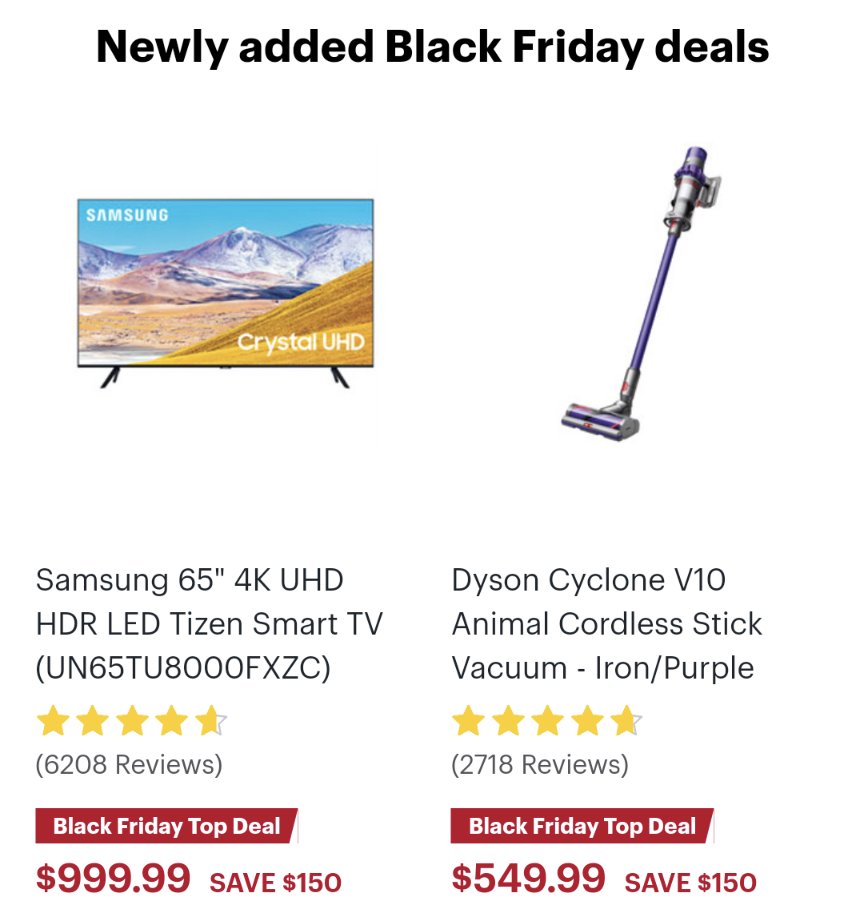Click SAVE $150 beside the Dyson price
This screenshot has width=864, height=921.
(x=691, y=882)
